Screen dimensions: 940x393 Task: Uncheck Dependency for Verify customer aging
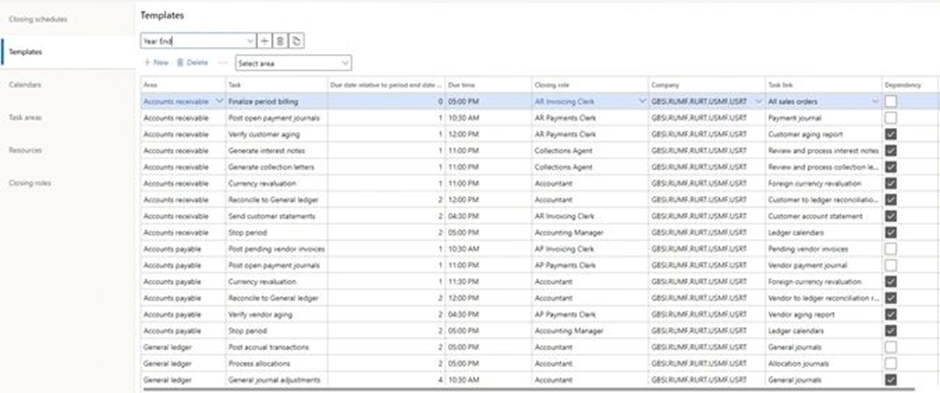point(891,134)
